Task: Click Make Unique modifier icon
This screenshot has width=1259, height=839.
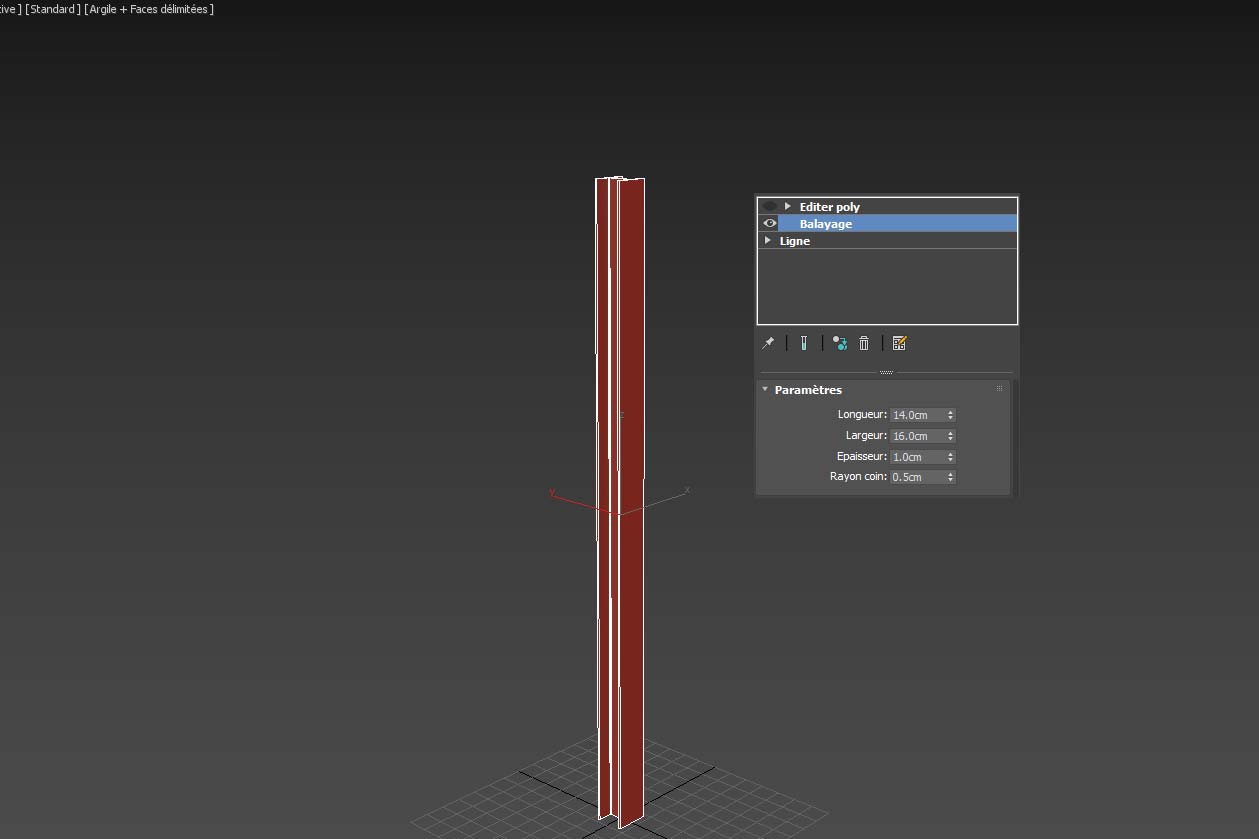Action: click(840, 343)
